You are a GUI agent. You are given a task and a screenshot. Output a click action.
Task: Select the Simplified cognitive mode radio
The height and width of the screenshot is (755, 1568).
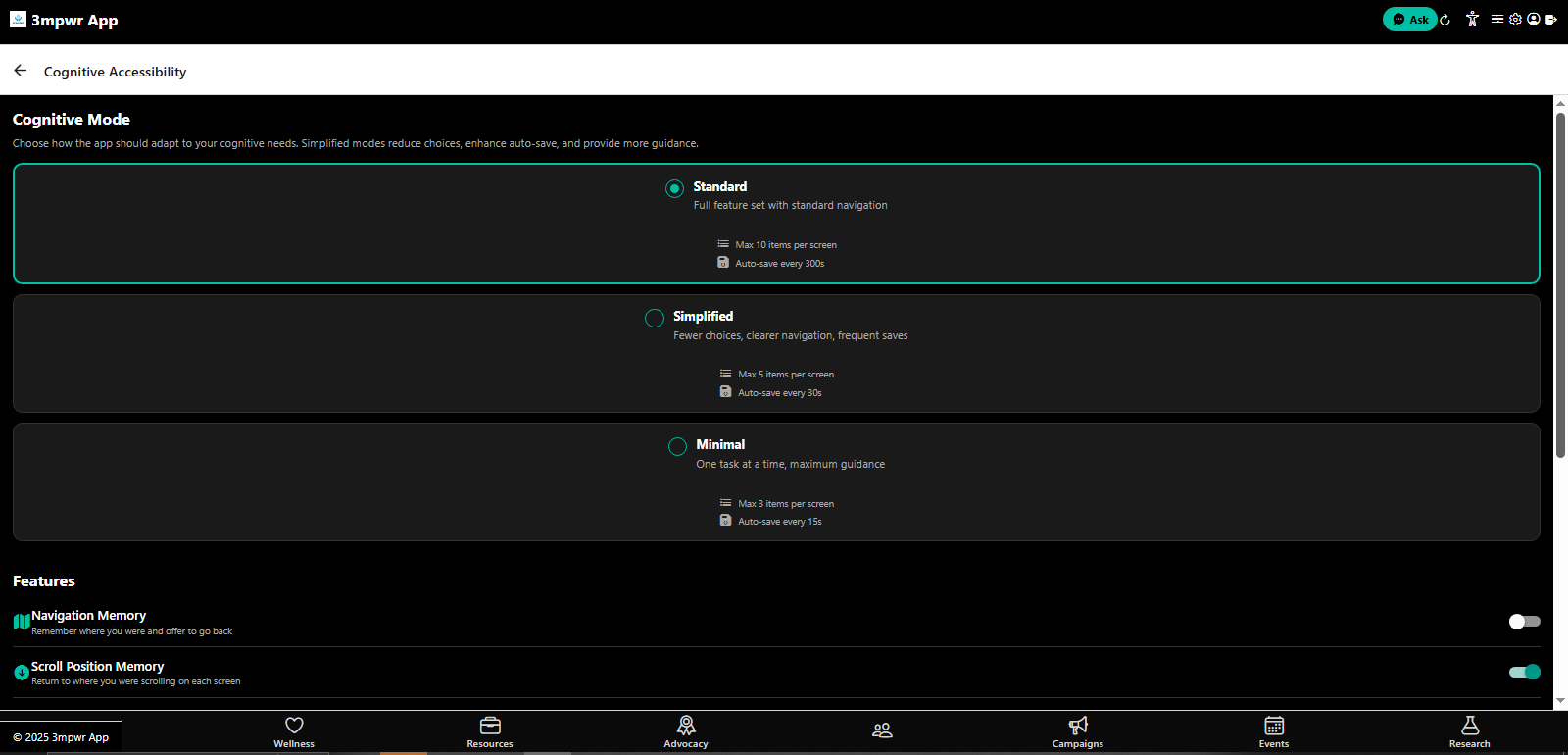click(655, 318)
